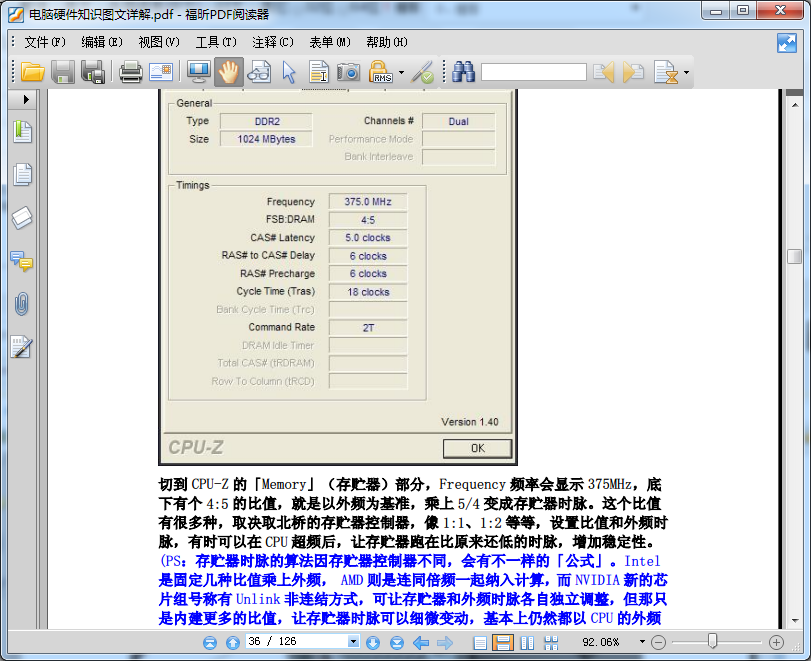Click the Version 1.40 text

point(470,422)
